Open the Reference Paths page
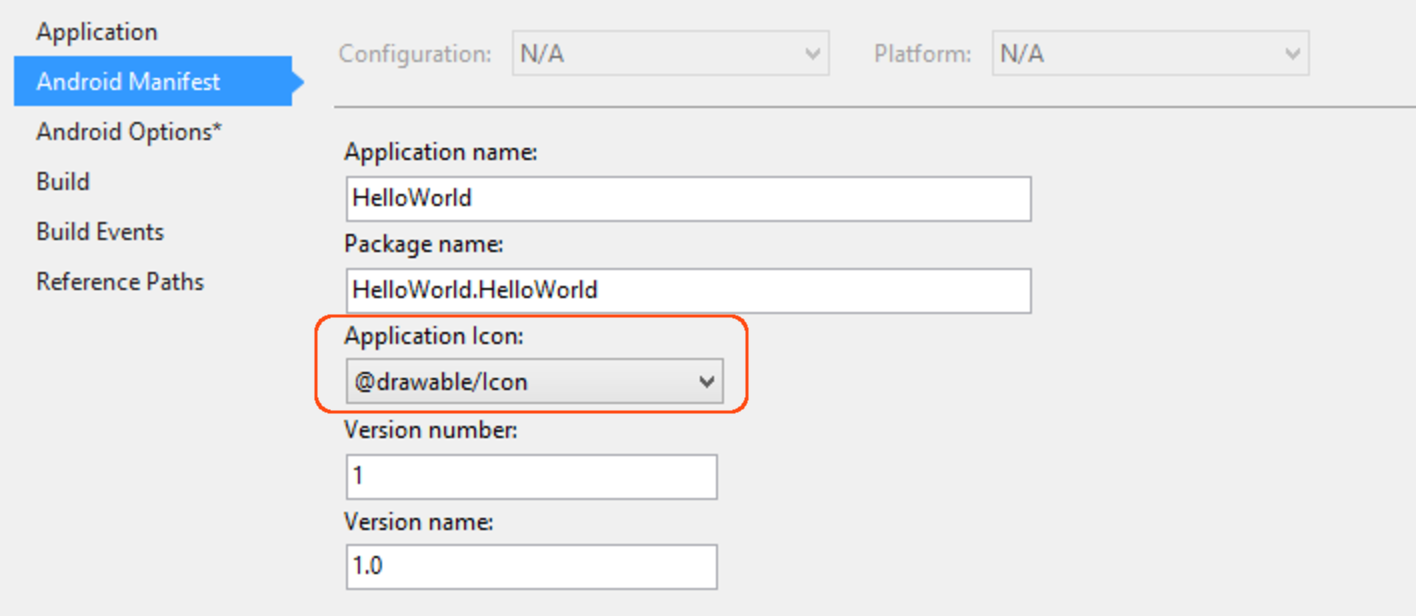The height and width of the screenshot is (616, 1416). (120, 281)
